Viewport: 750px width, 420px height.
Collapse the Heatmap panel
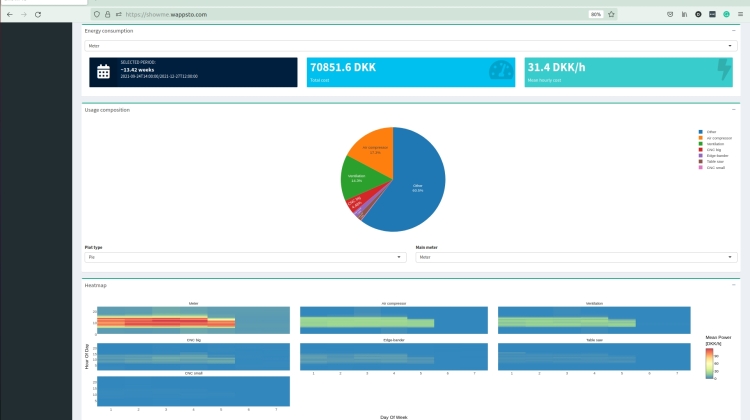(x=733, y=287)
